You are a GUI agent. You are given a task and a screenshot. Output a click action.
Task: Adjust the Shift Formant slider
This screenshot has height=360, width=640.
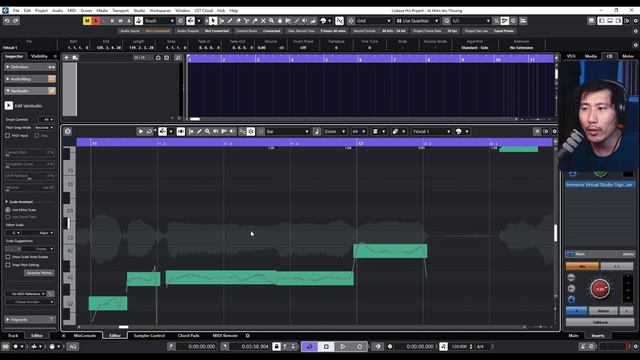pyautogui.click(x=29, y=176)
